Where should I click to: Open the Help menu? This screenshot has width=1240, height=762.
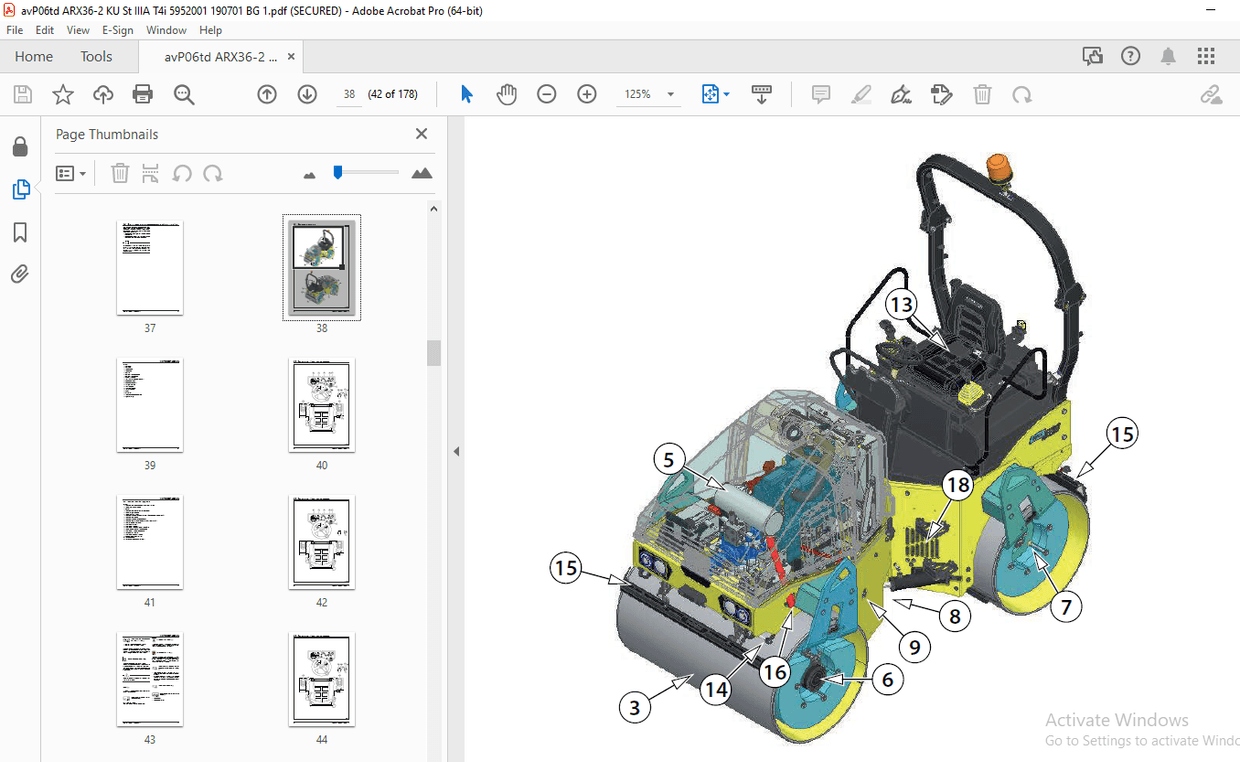click(x=210, y=30)
